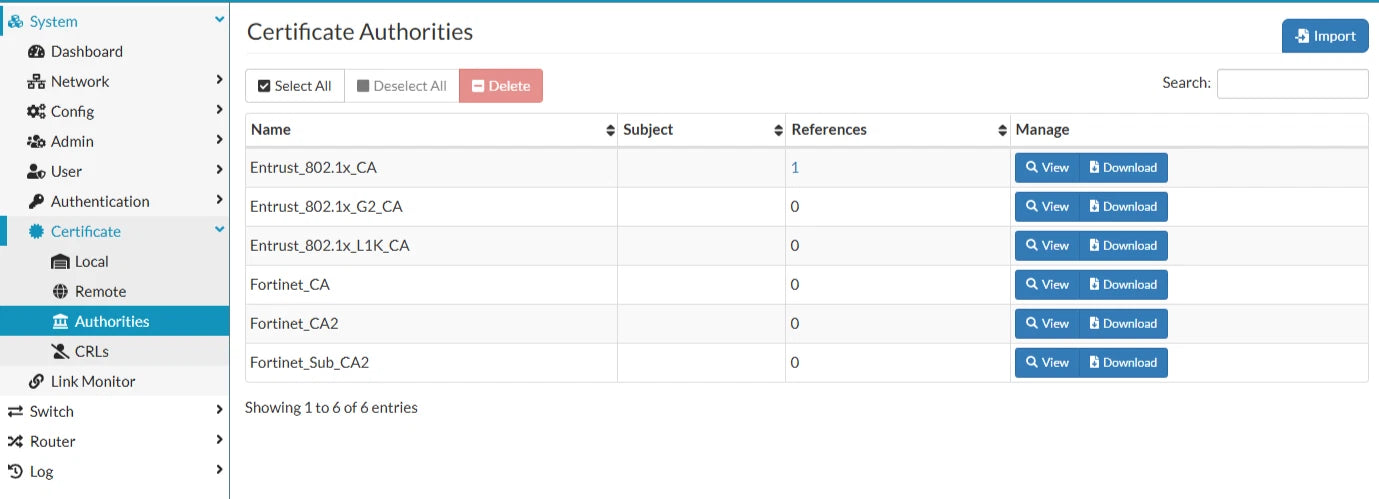The image size is (1379, 499).
Task: Click the Certificate badge icon
Action: click(x=36, y=231)
